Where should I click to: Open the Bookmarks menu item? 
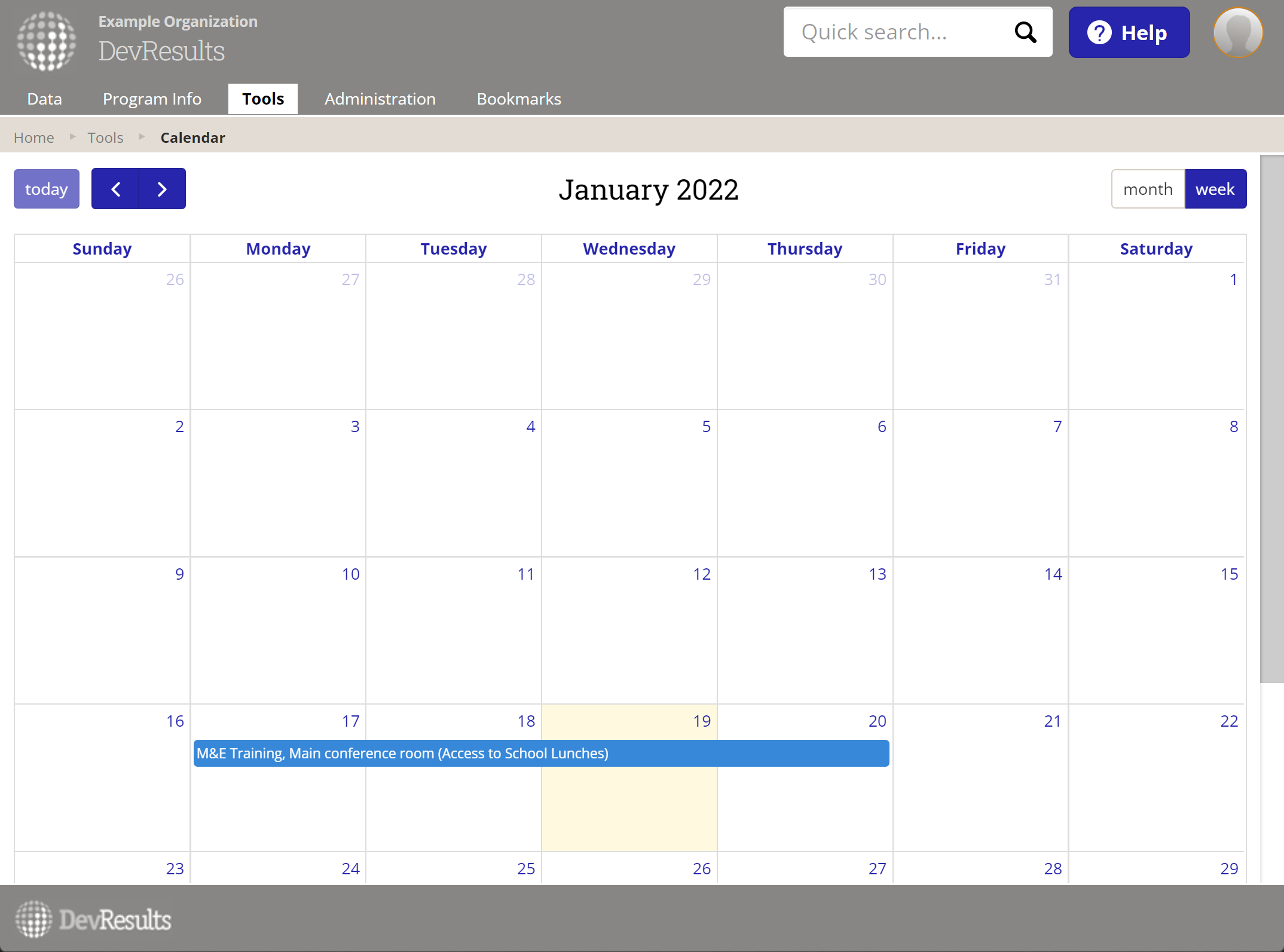[518, 99]
